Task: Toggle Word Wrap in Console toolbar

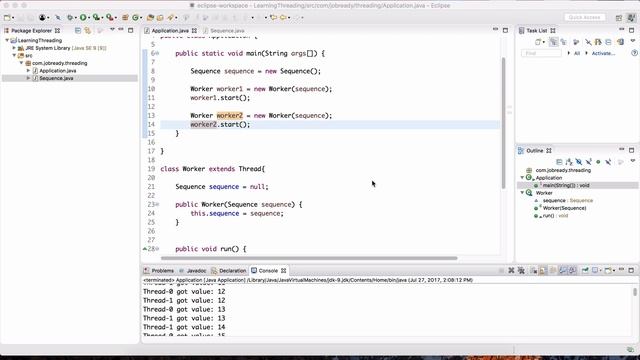Action: [x=553, y=271]
